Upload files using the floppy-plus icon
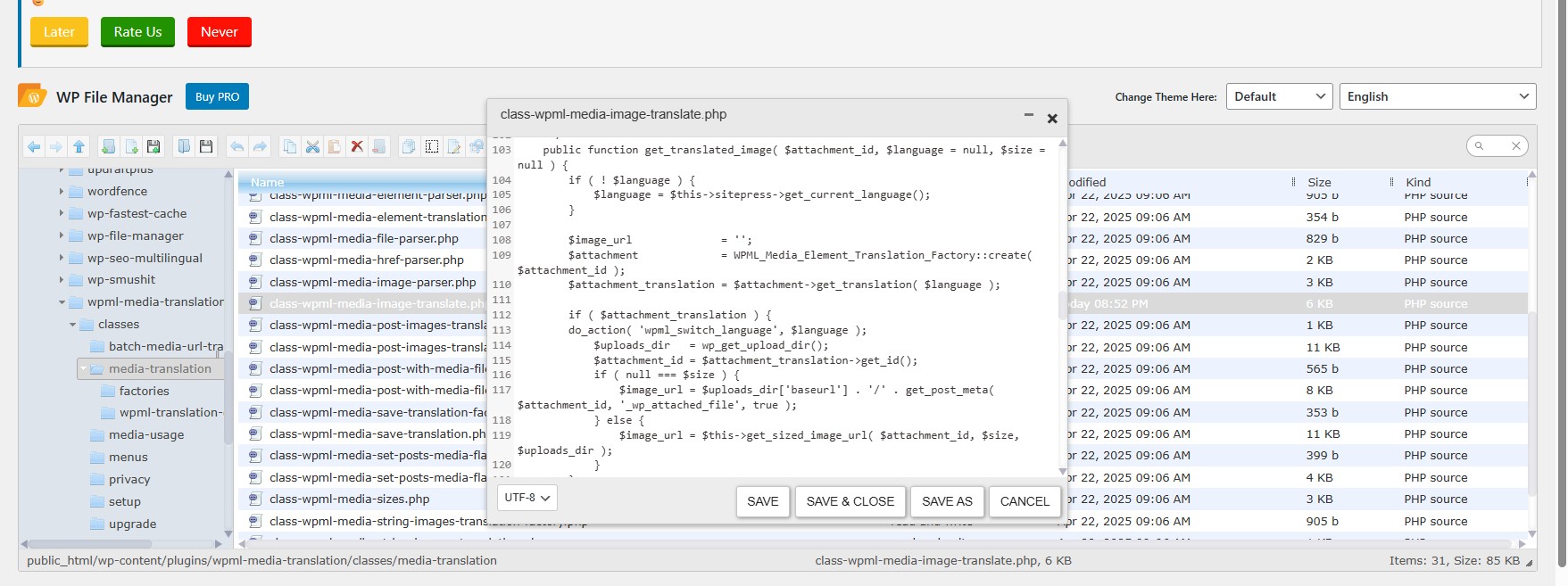Screen dimensions: 1568x586 tap(153, 146)
